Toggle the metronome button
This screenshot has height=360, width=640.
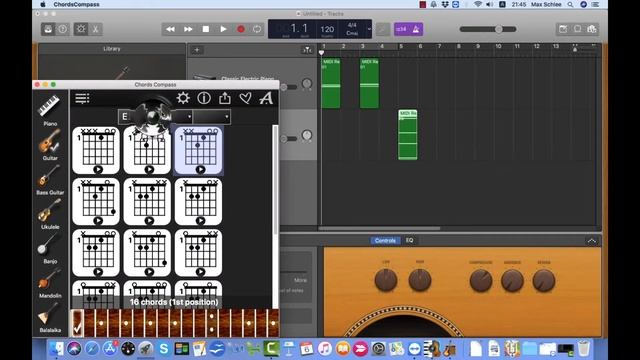coord(416,29)
